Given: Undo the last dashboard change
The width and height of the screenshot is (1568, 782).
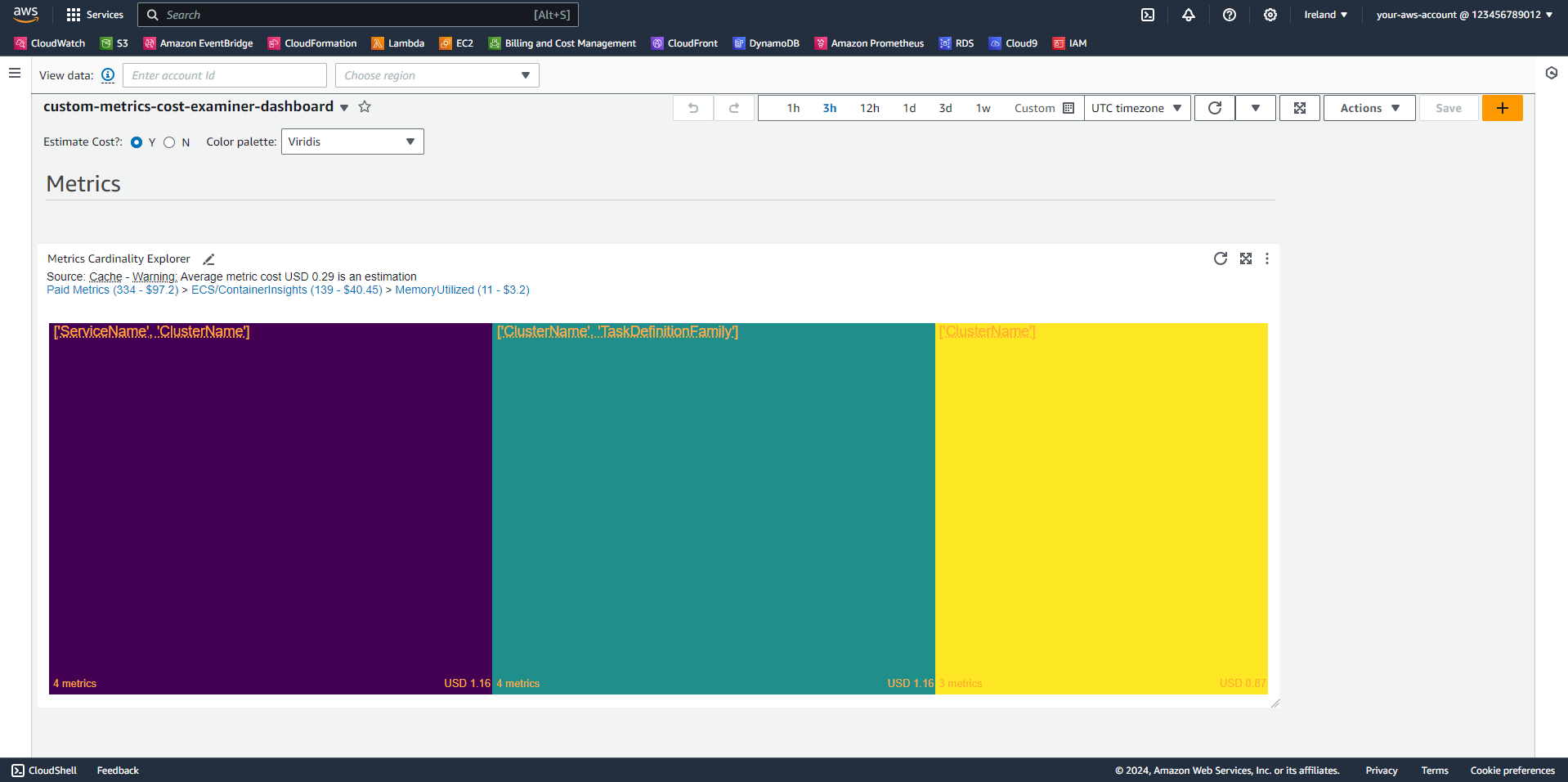Looking at the screenshot, I should [x=692, y=107].
